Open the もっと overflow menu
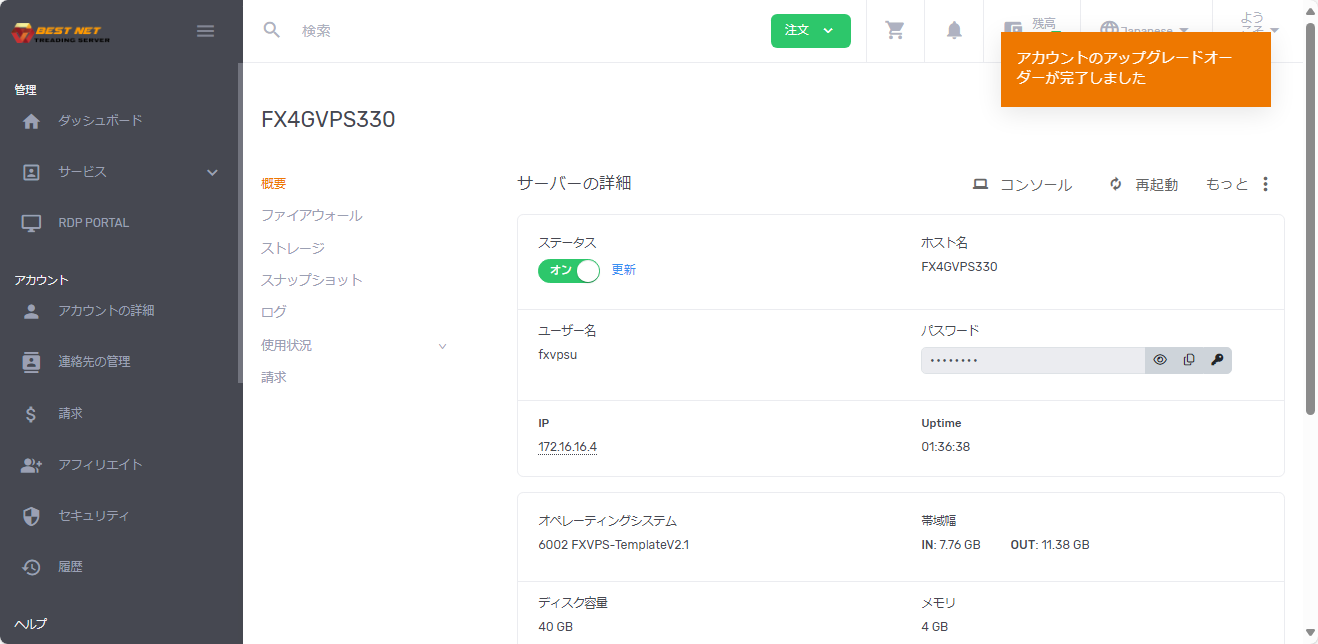The image size is (1318, 644). point(1227,184)
